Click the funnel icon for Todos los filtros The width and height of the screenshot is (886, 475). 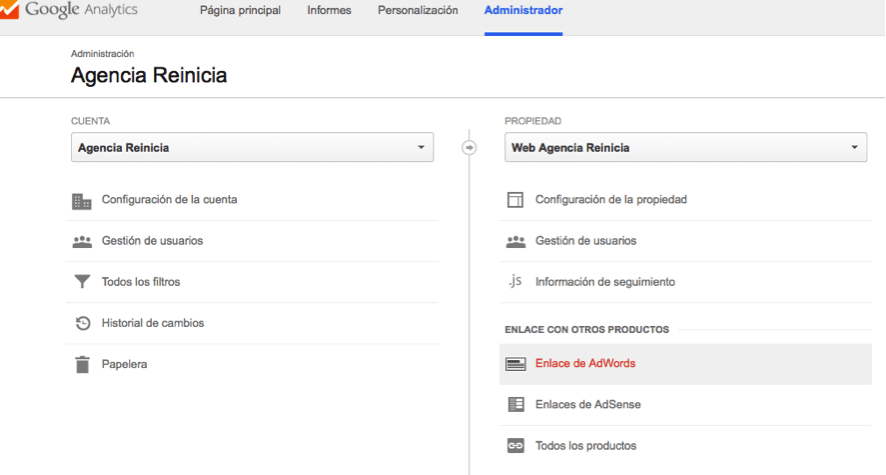pyautogui.click(x=82, y=281)
